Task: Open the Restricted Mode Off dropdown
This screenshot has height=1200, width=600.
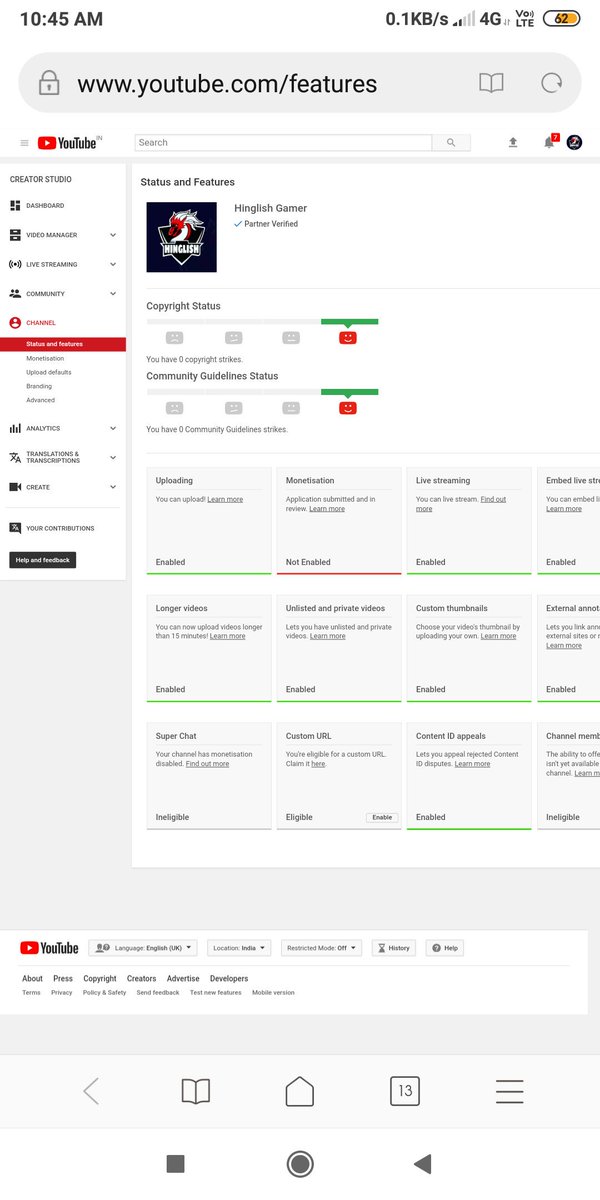Action: (321, 948)
